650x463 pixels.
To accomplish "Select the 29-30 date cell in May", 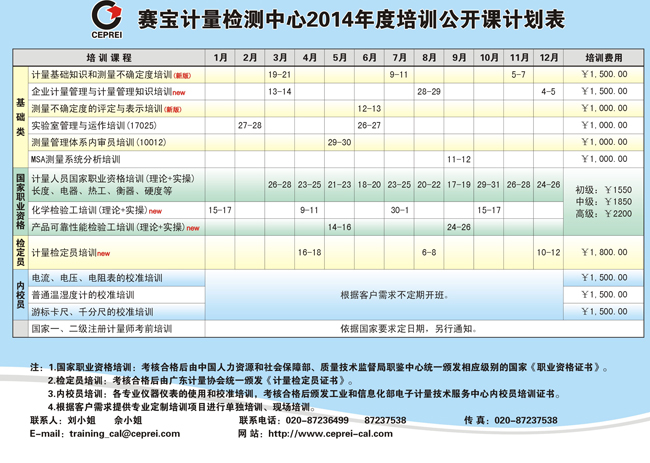I will (340, 142).
